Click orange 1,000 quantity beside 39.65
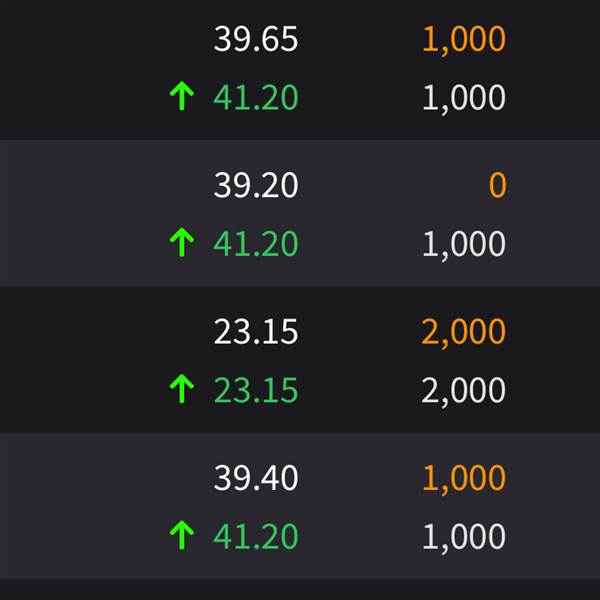This screenshot has height=600, width=600. tap(464, 40)
